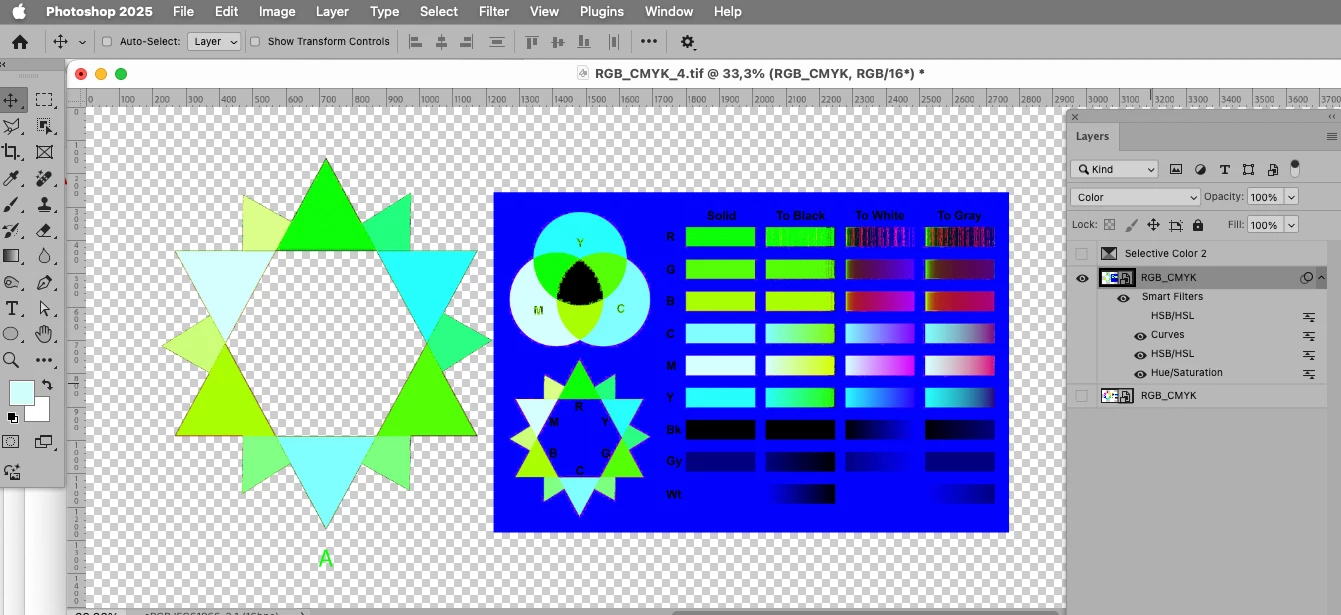Reset to default foreground/background colors
Screen dimensions: 1341x615
click(x=12, y=418)
